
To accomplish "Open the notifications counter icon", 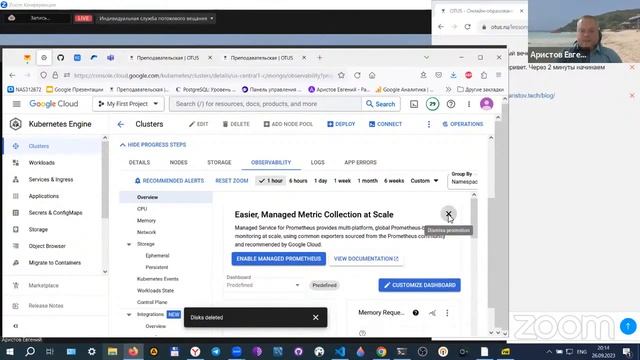I will coord(432,104).
